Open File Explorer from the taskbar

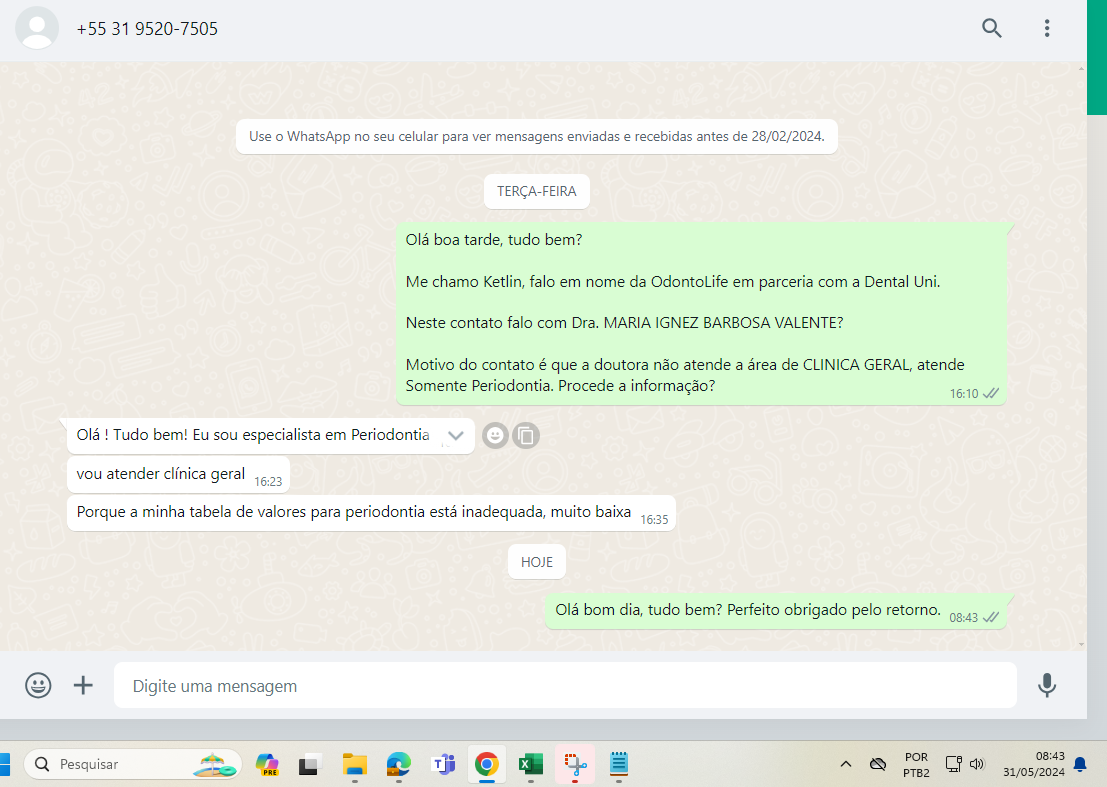[x=354, y=764]
